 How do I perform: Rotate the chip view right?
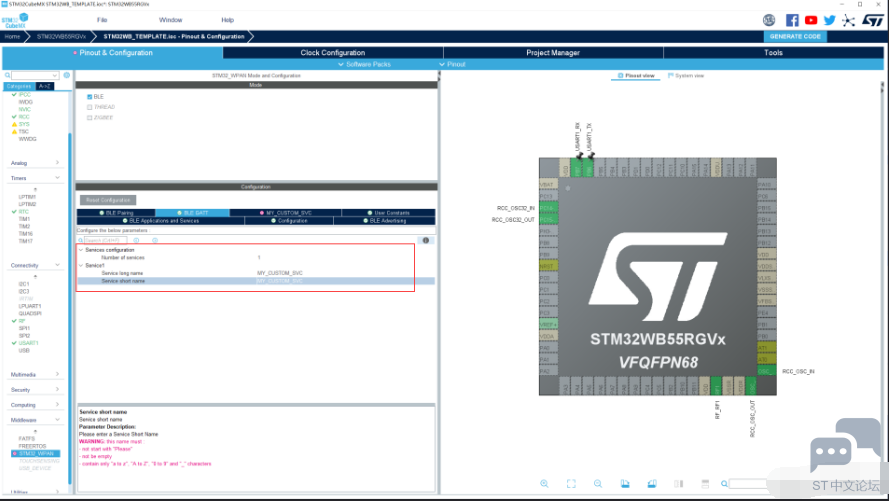click(x=651, y=483)
